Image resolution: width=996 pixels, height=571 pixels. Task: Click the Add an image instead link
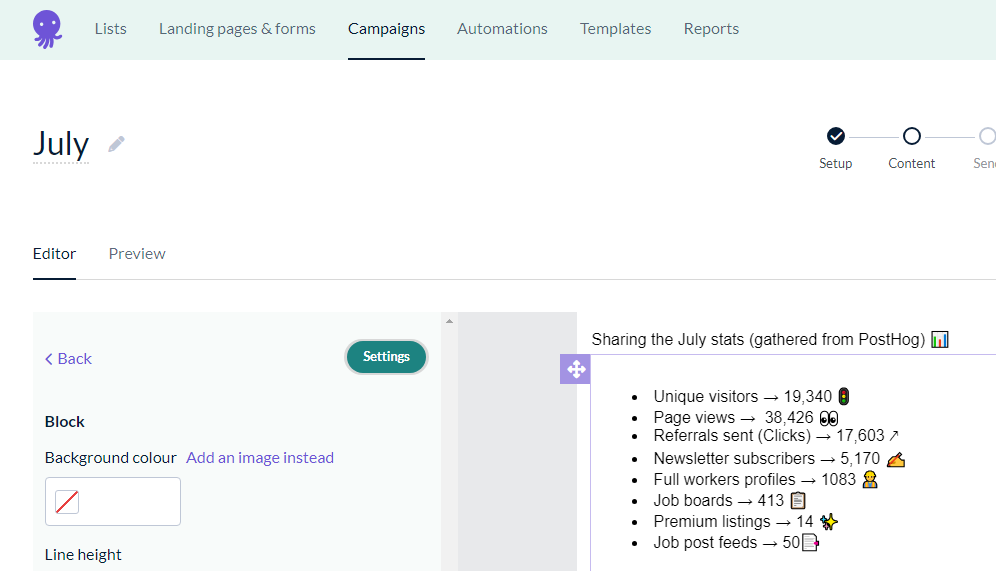pyautogui.click(x=260, y=458)
